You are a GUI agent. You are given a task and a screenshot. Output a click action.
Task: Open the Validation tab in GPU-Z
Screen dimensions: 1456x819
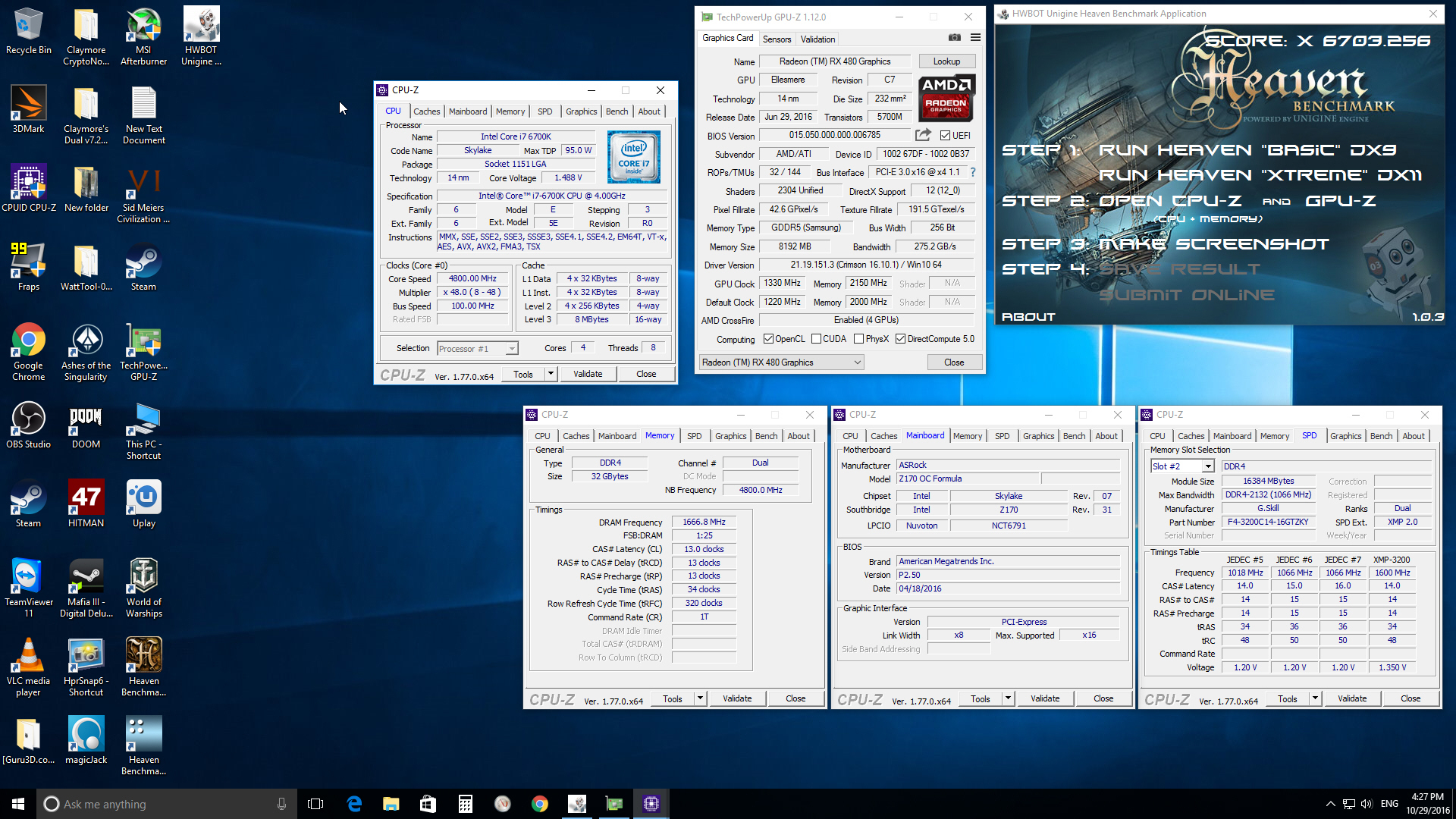click(817, 39)
